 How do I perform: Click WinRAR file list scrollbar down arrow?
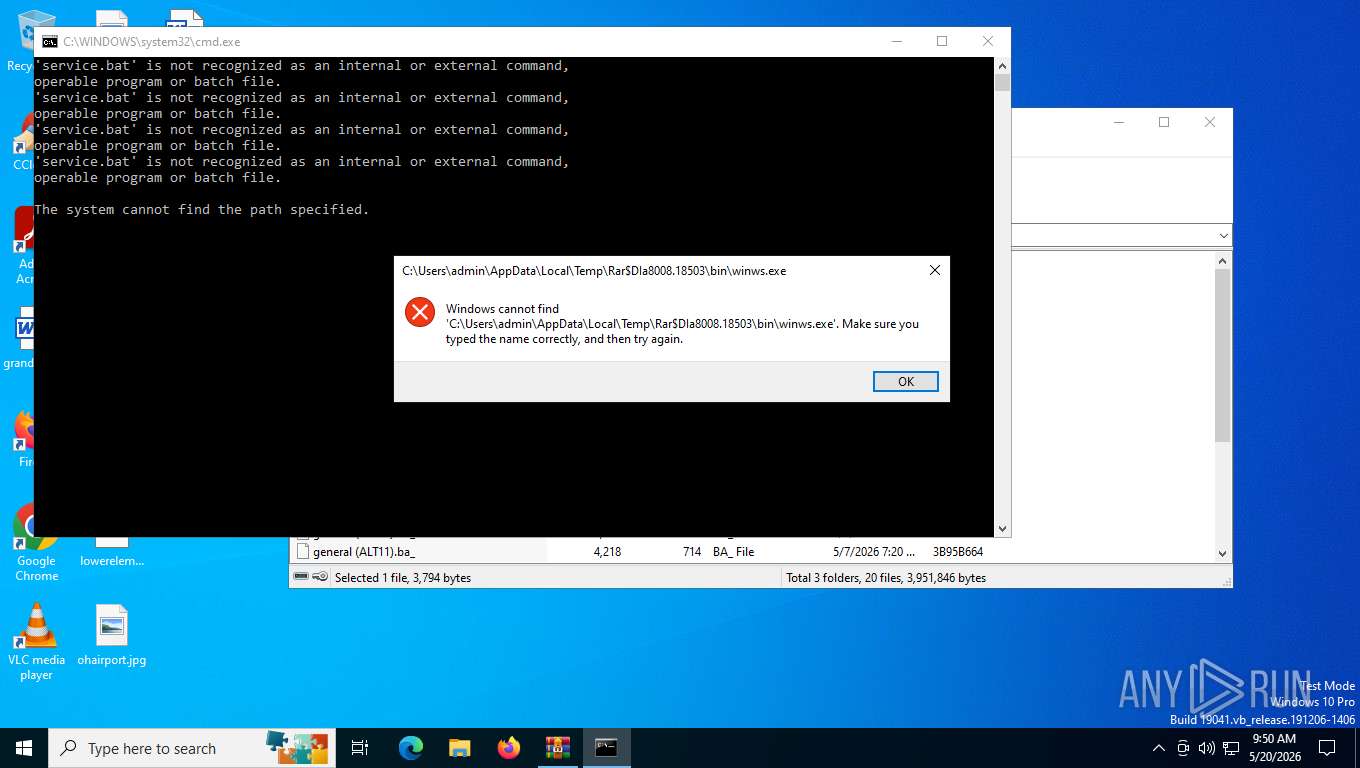1222,553
